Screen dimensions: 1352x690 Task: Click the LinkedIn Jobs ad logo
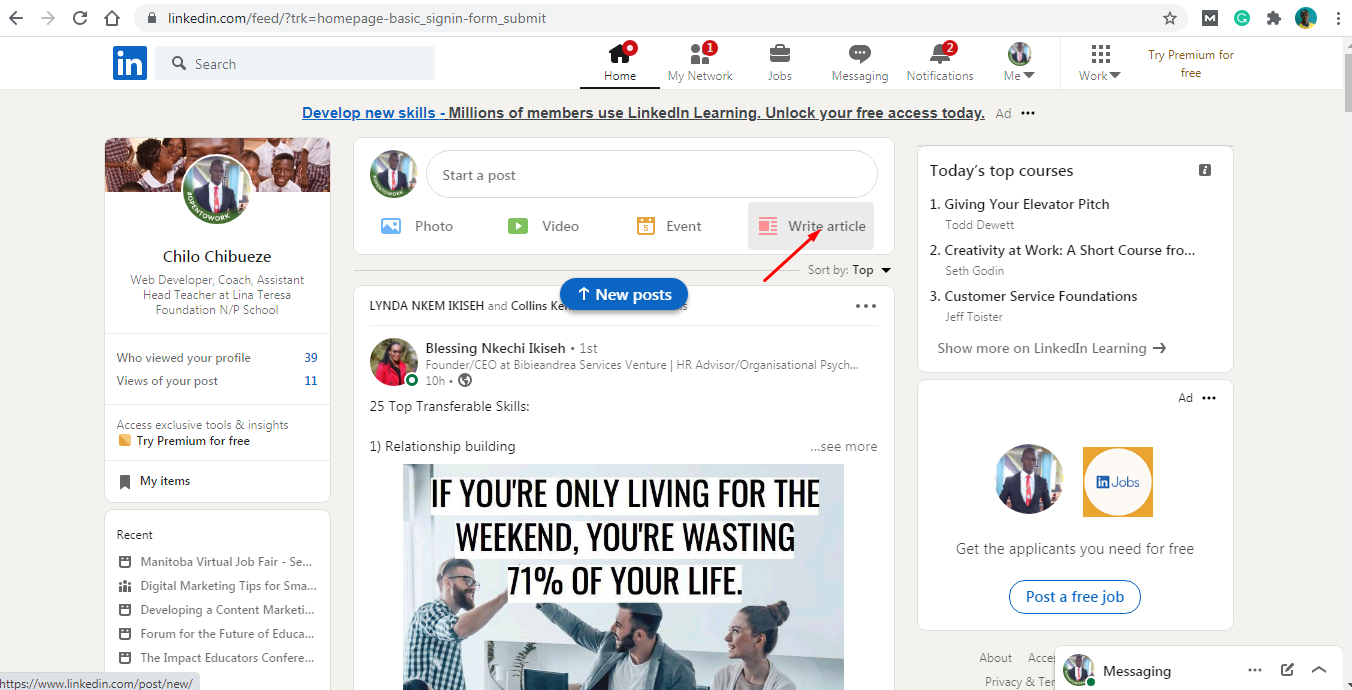pyautogui.click(x=1118, y=482)
